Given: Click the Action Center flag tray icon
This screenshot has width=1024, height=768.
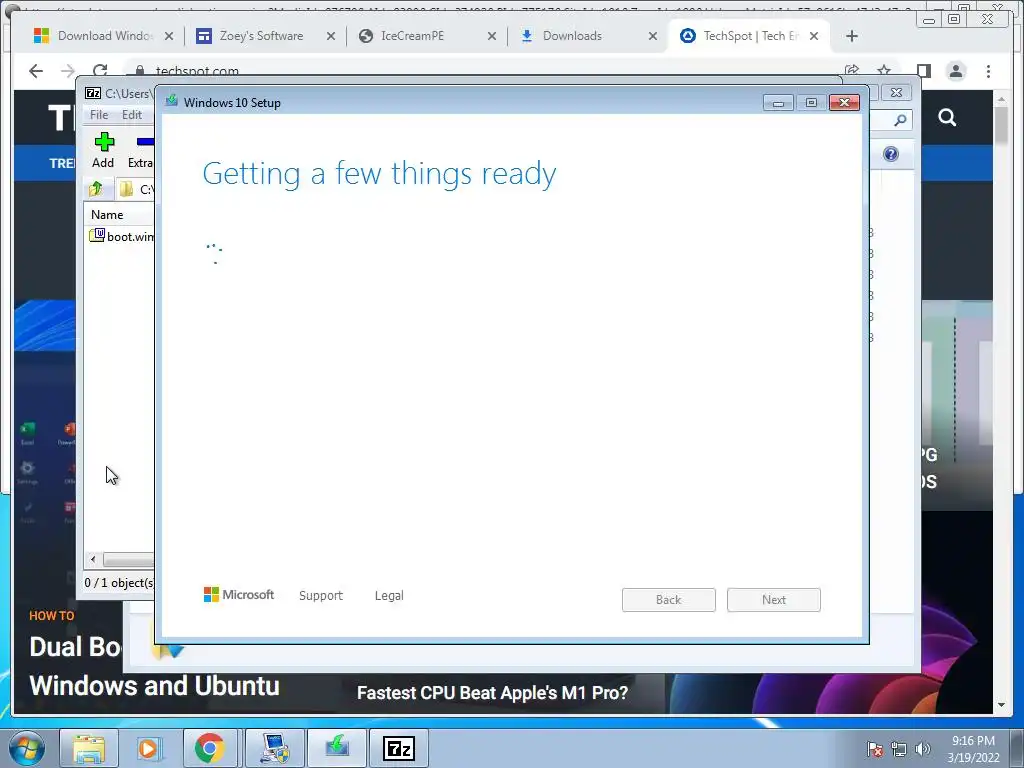Looking at the screenshot, I should [874, 749].
